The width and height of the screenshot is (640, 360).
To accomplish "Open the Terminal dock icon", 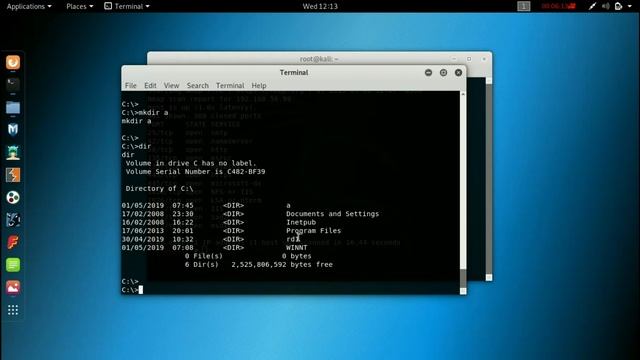I will (13, 84).
